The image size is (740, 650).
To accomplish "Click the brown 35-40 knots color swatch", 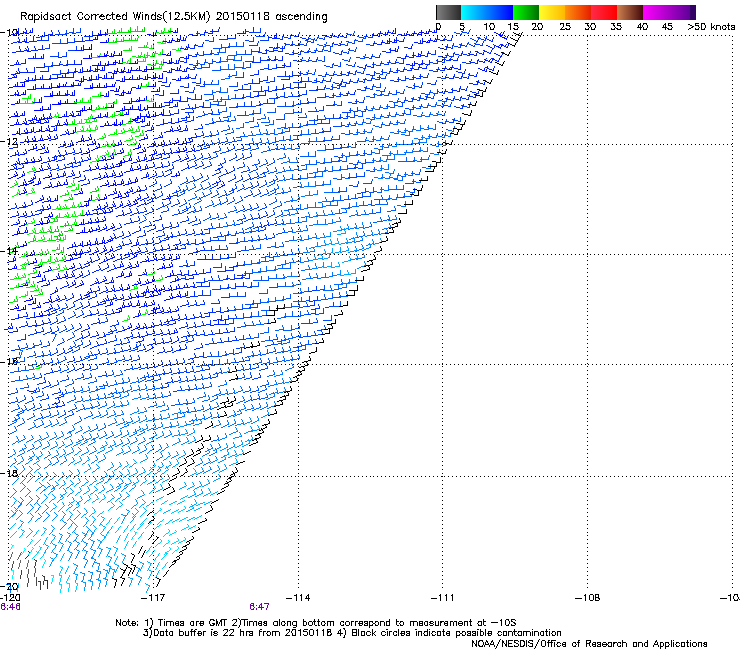I will pyautogui.click(x=630, y=12).
